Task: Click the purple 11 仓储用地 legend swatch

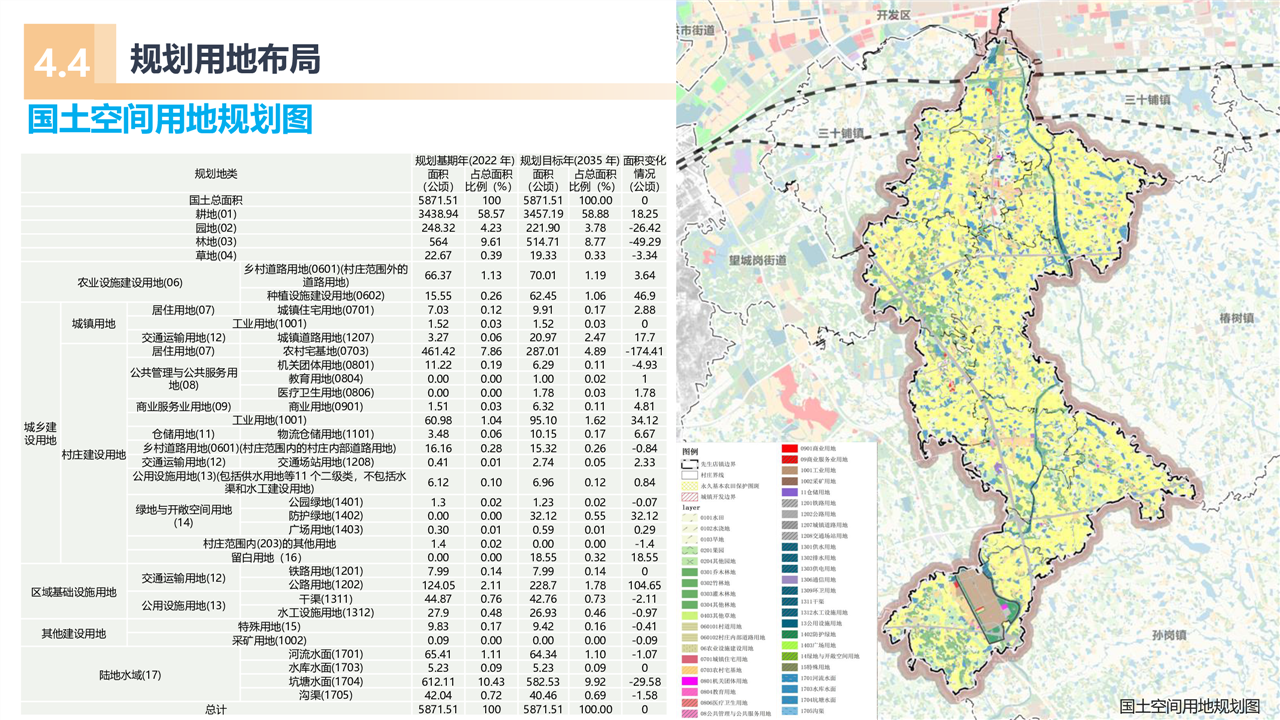Action: pyautogui.click(x=789, y=492)
